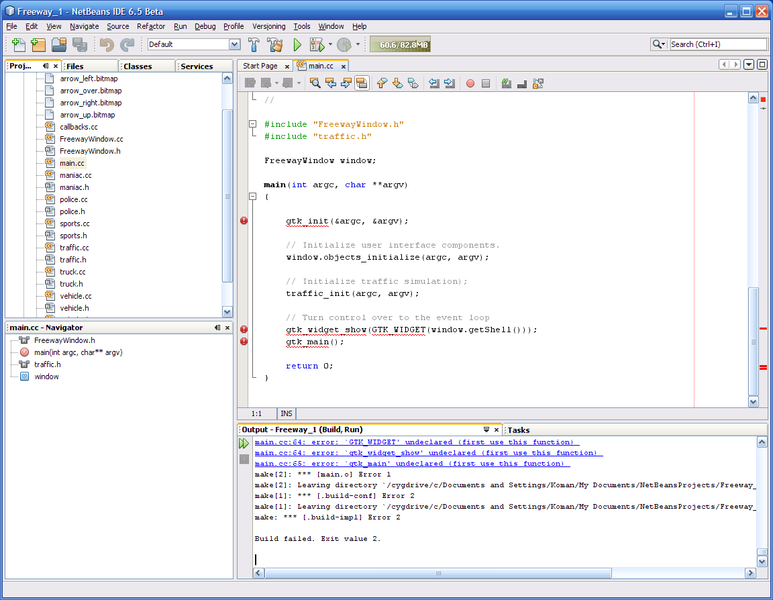Click the Undo arrow icon
Image resolution: width=773 pixels, height=600 pixels.
pyautogui.click(x=106, y=45)
